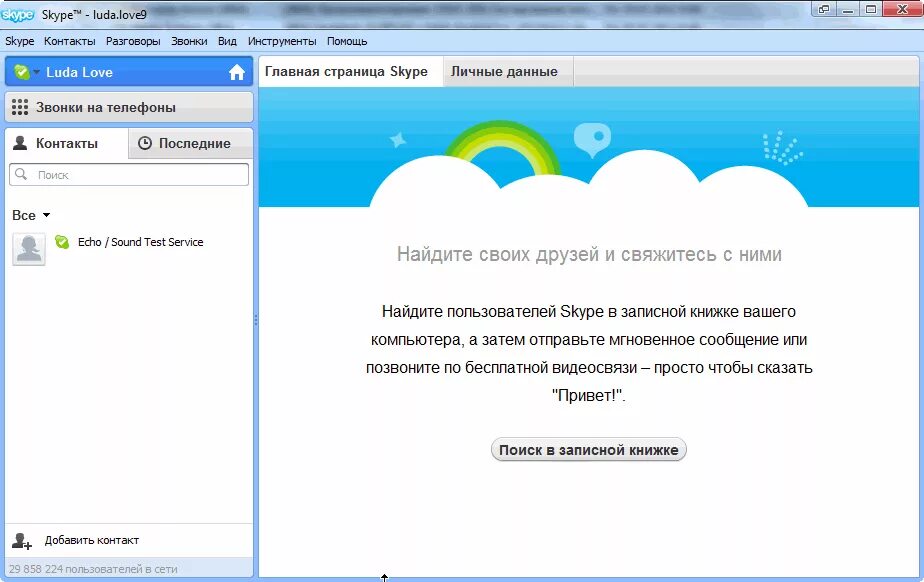Click the Echo contact green status icon
924x582 pixels.
(x=62, y=242)
